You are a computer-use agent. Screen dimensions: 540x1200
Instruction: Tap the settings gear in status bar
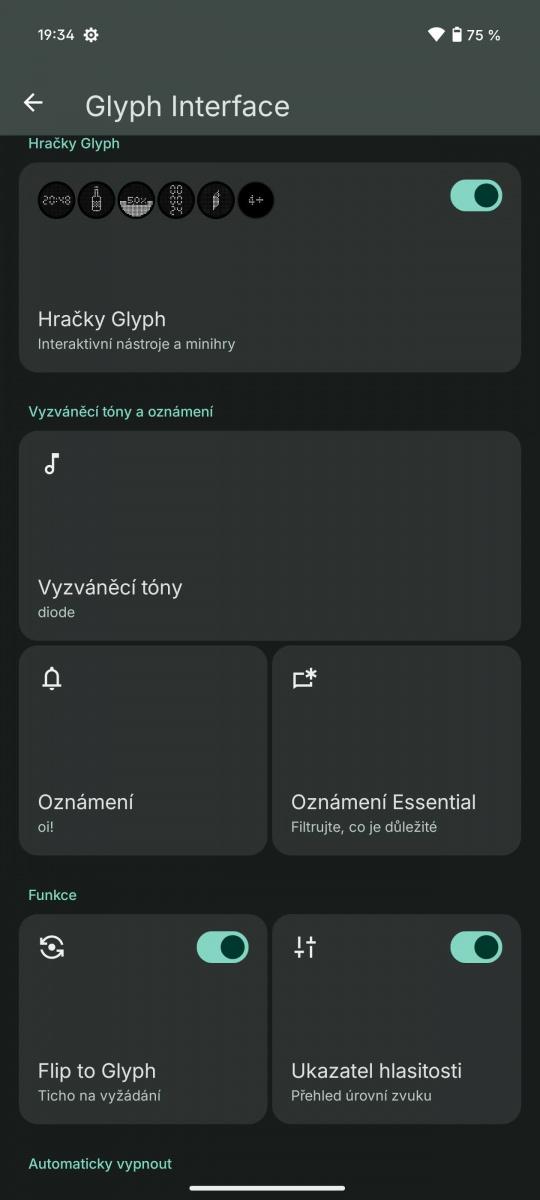[91, 35]
